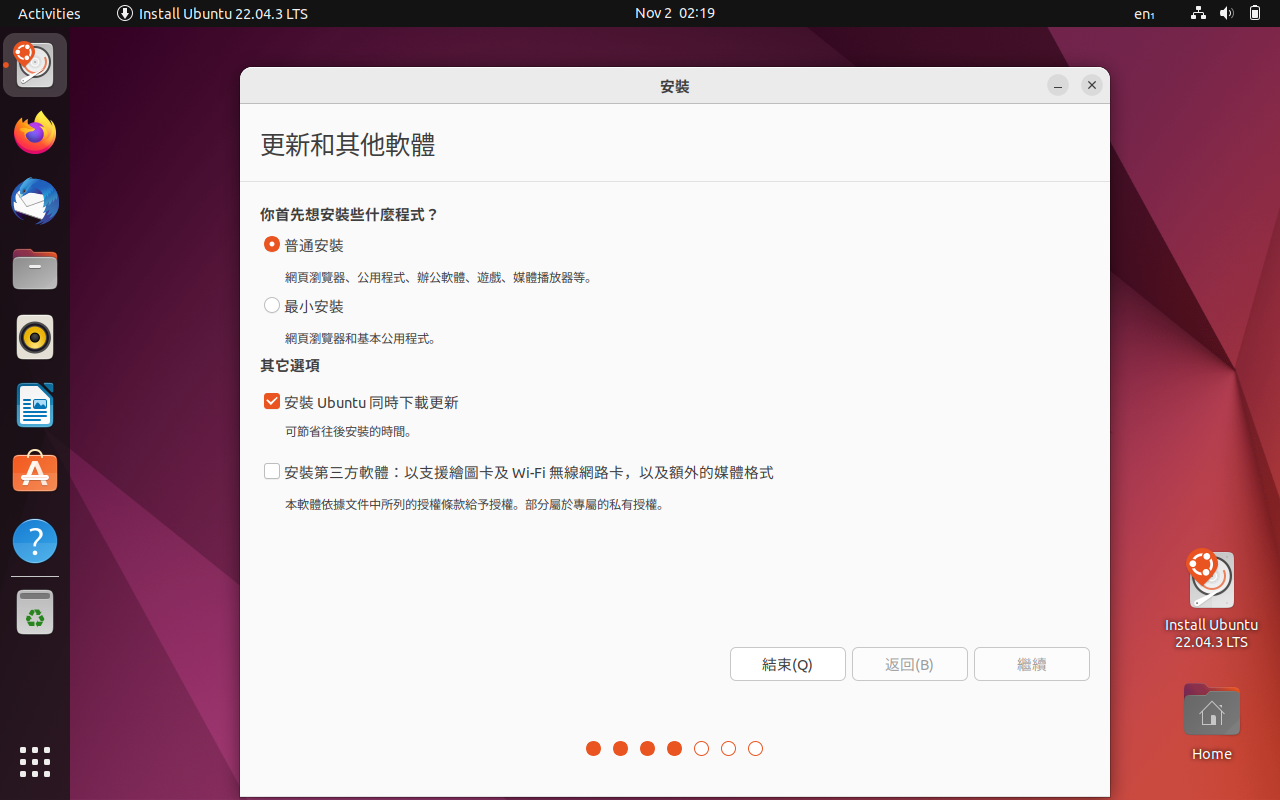Click the volume icon in top bar
This screenshot has height=800, width=1280.
1227,13
